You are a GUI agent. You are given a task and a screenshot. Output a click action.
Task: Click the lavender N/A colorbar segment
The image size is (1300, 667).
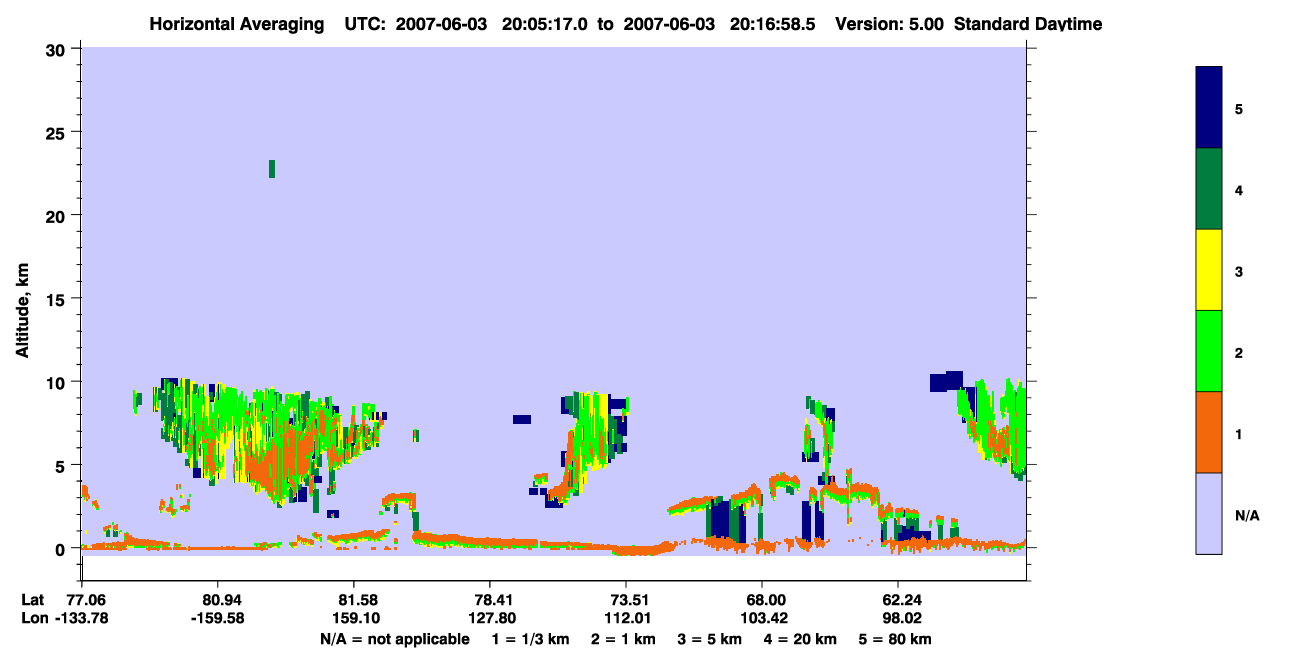[1209, 513]
